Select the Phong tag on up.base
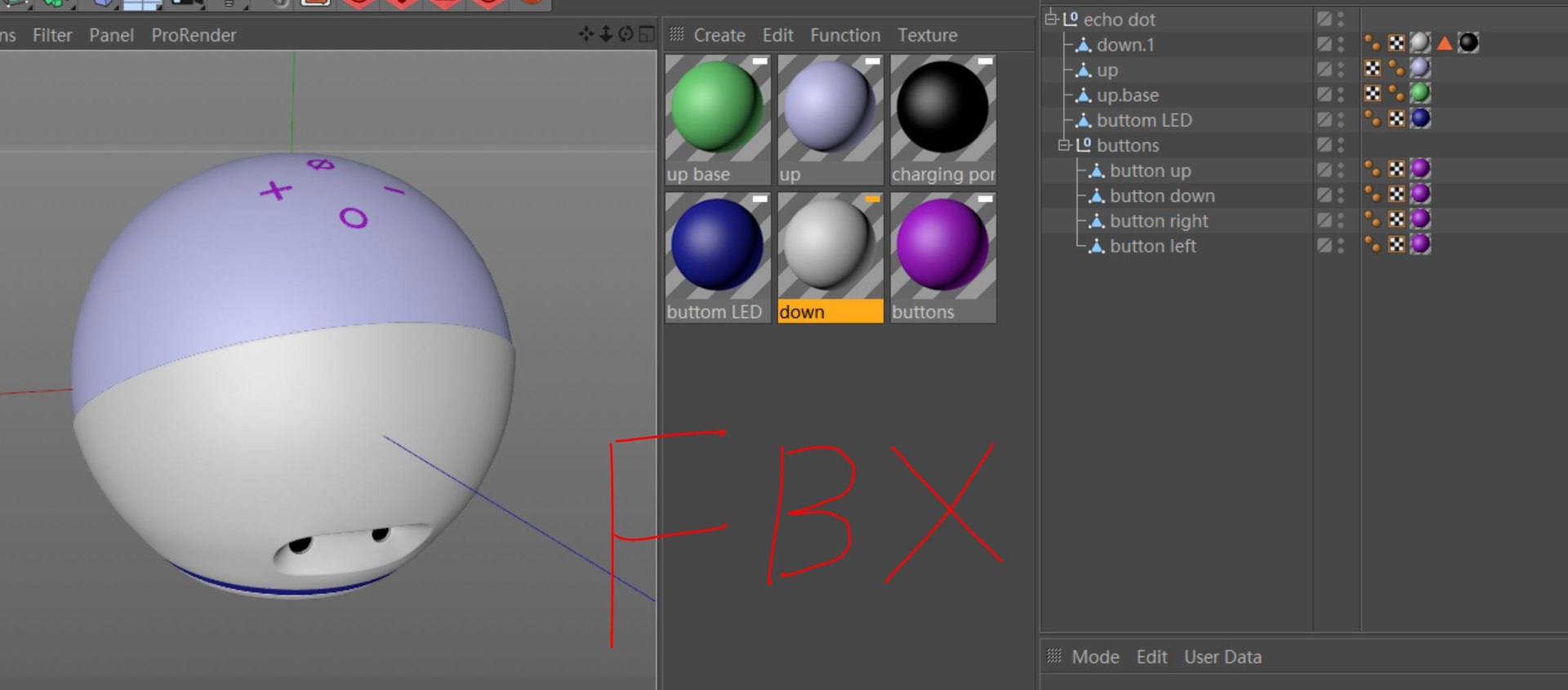The width and height of the screenshot is (1568, 690). click(1396, 94)
